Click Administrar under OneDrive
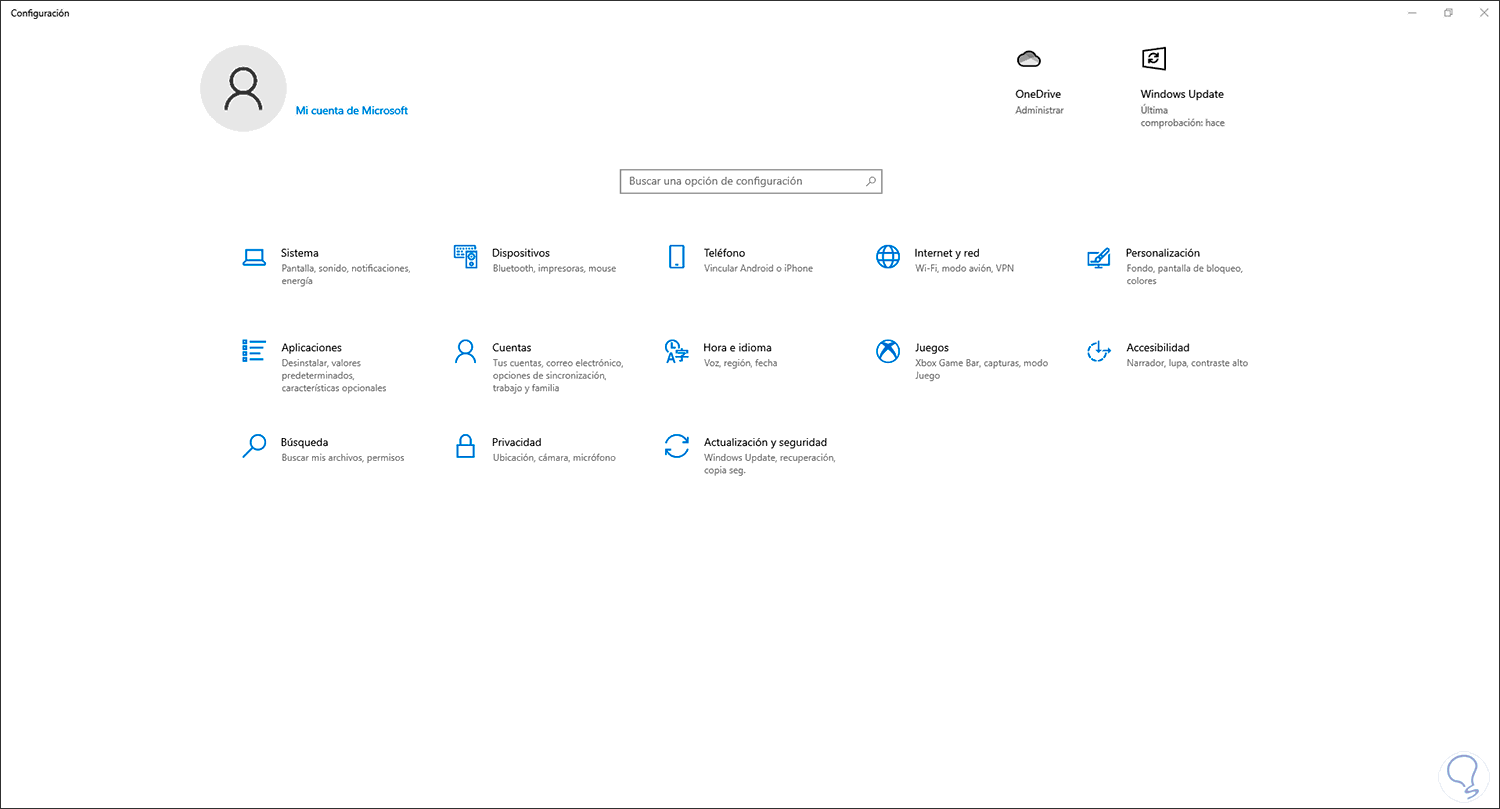 (x=1039, y=110)
